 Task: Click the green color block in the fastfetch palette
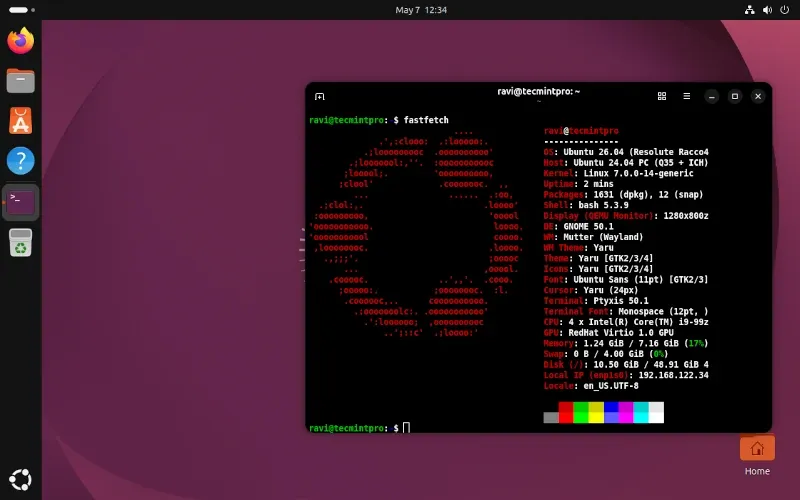[x=581, y=412]
